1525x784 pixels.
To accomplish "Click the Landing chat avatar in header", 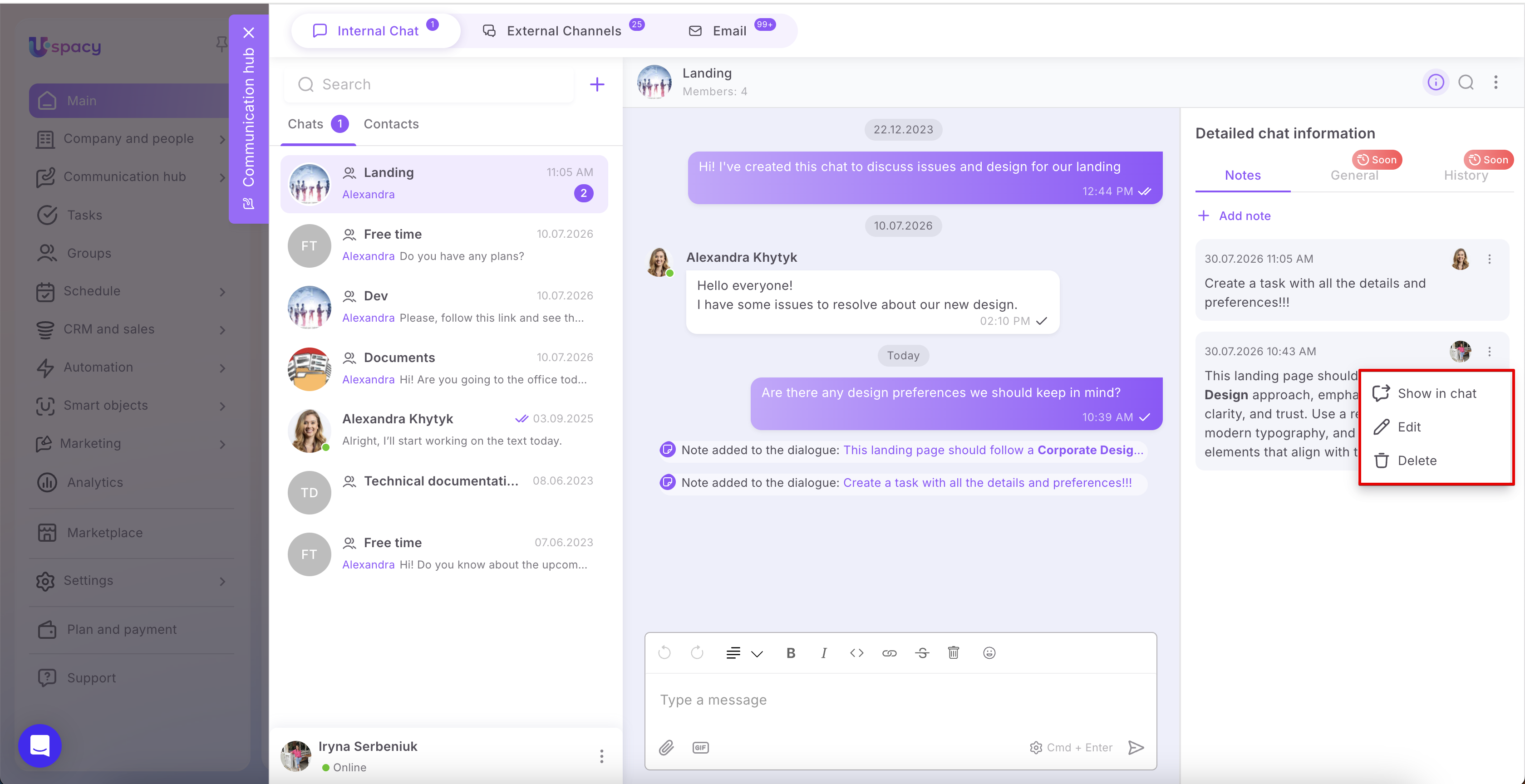I will [654, 82].
